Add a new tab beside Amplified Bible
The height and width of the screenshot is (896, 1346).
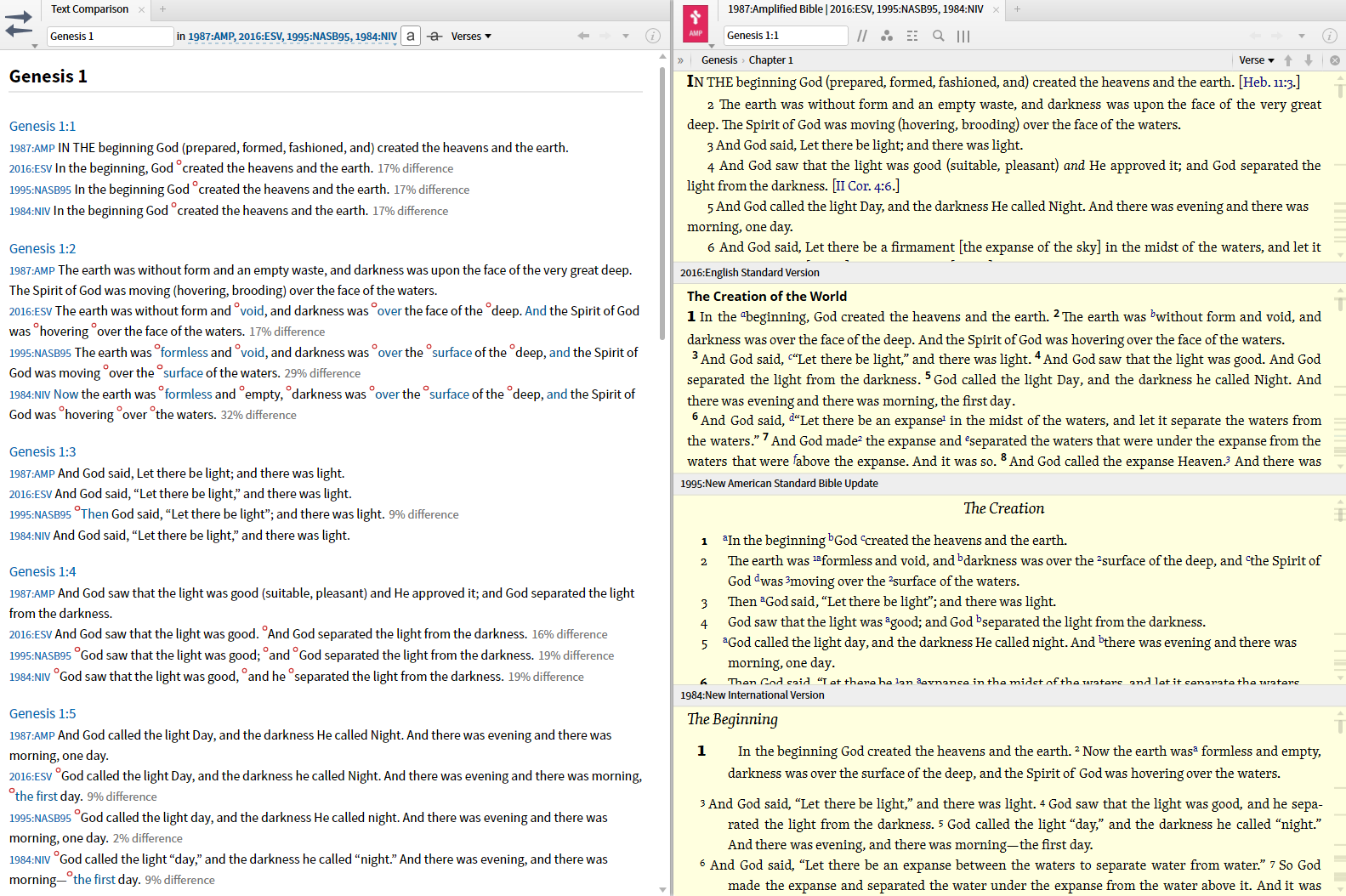[x=1017, y=9]
